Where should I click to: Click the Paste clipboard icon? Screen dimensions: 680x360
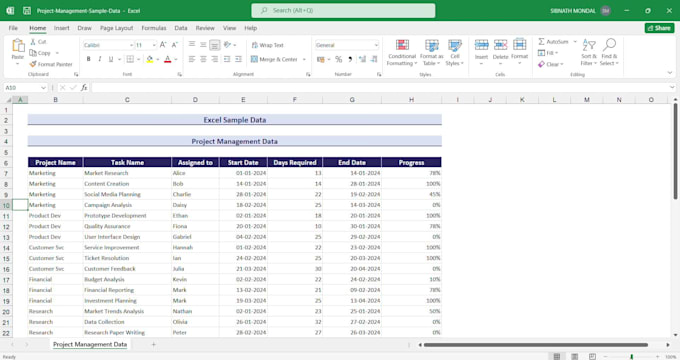click(x=18, y=46)
